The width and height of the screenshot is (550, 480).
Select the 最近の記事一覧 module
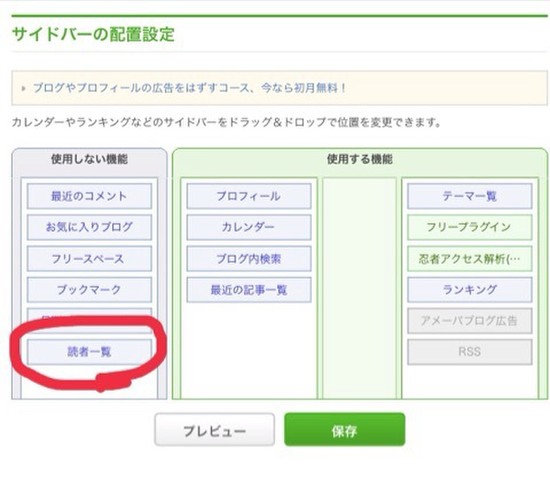[249, 290]
